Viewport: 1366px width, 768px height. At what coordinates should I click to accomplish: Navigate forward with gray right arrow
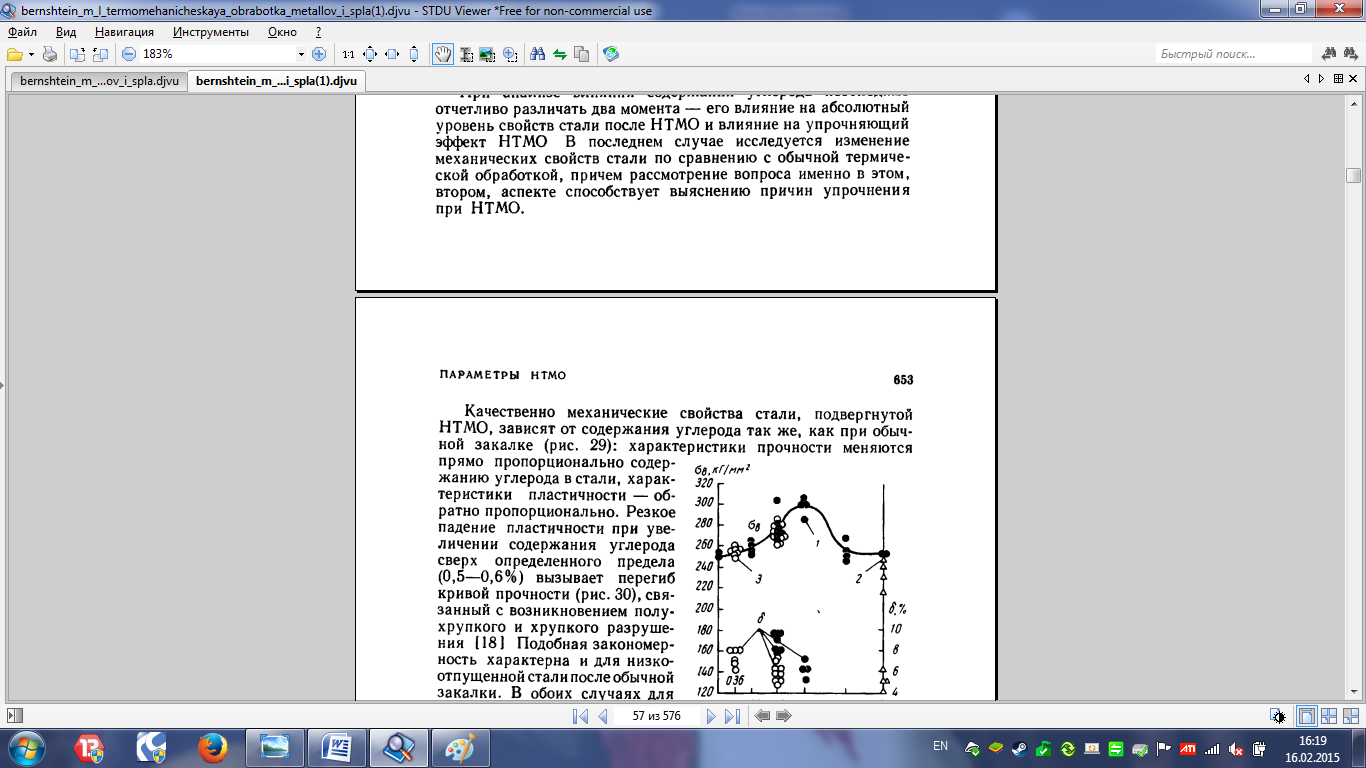coord(784,716)
